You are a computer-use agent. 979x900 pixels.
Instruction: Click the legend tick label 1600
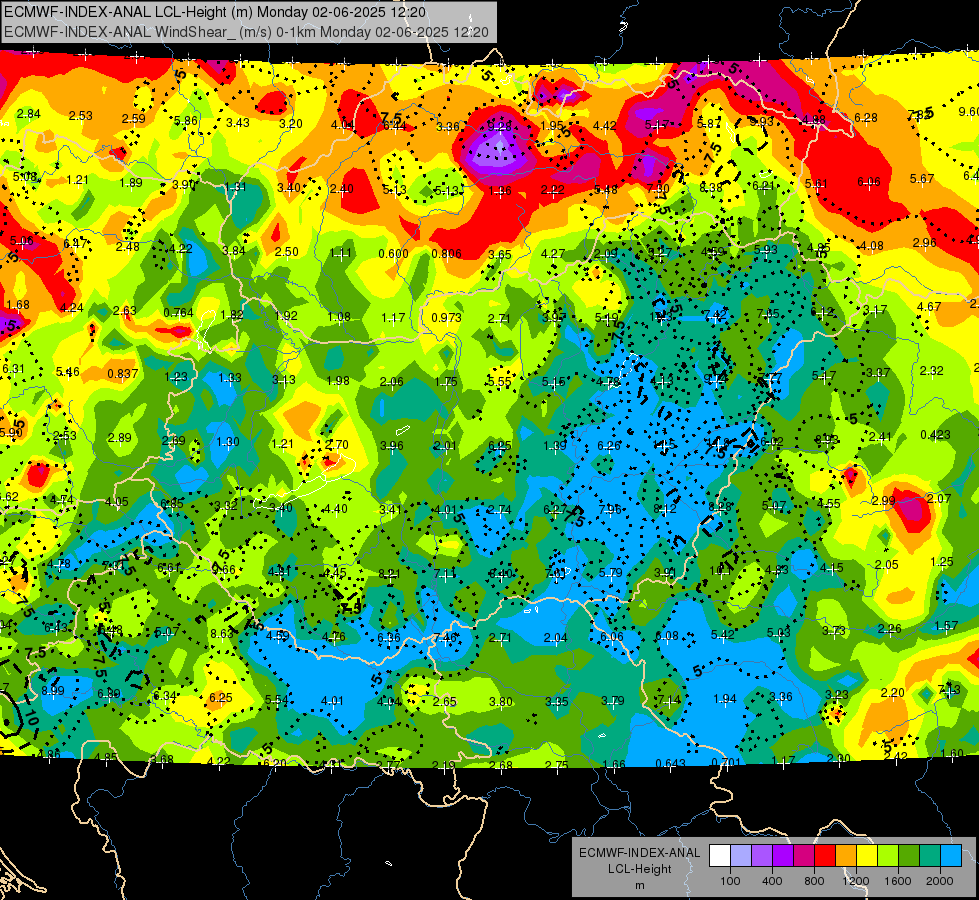[898, 881]
